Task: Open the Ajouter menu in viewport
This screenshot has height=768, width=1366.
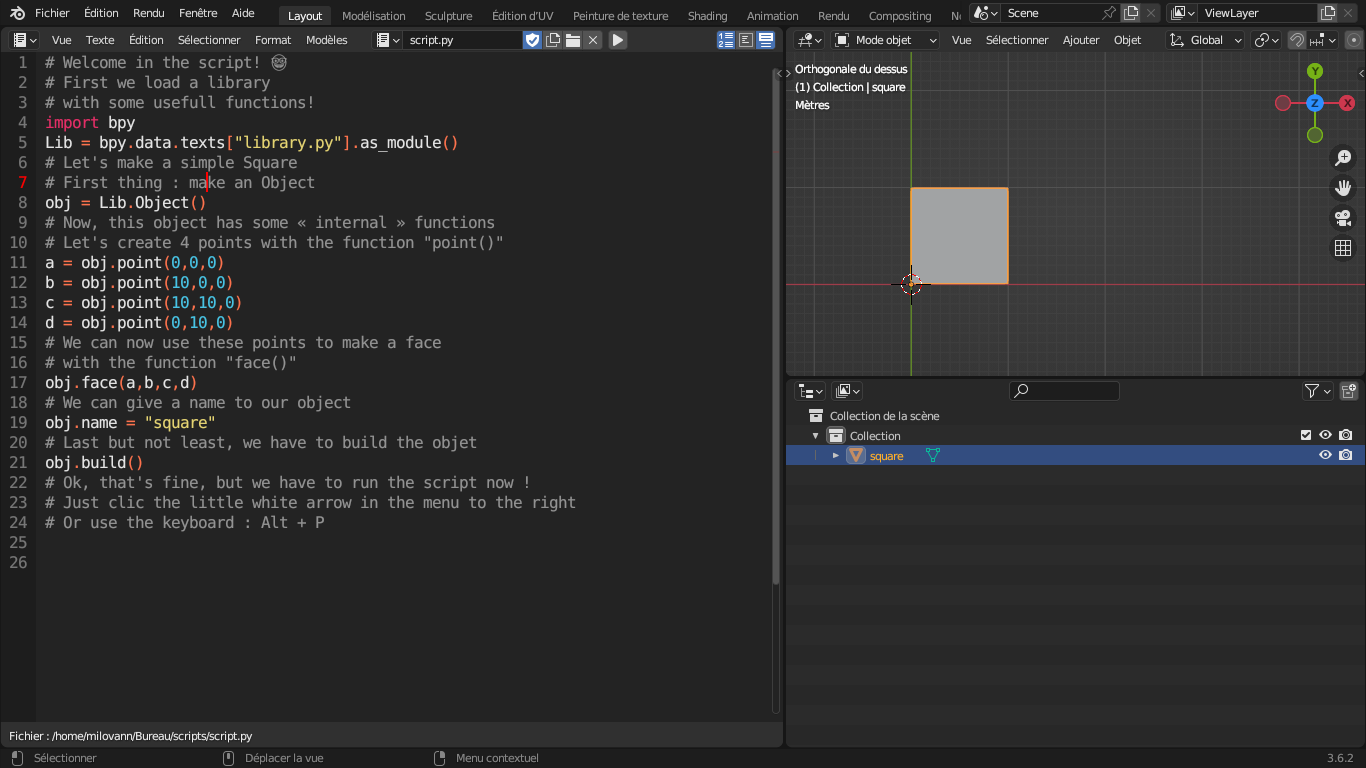Action: point(1080,40)
